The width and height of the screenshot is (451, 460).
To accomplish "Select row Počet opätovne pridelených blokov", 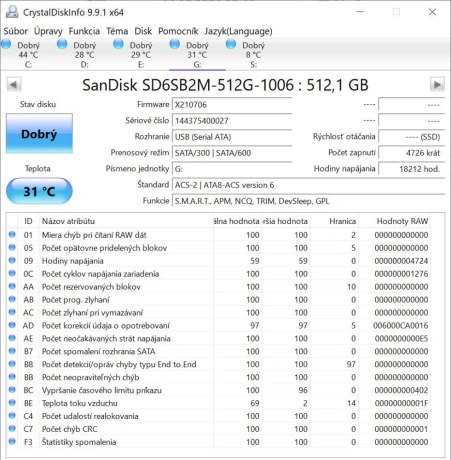I will pyautogui.click(x=219, y=248).
